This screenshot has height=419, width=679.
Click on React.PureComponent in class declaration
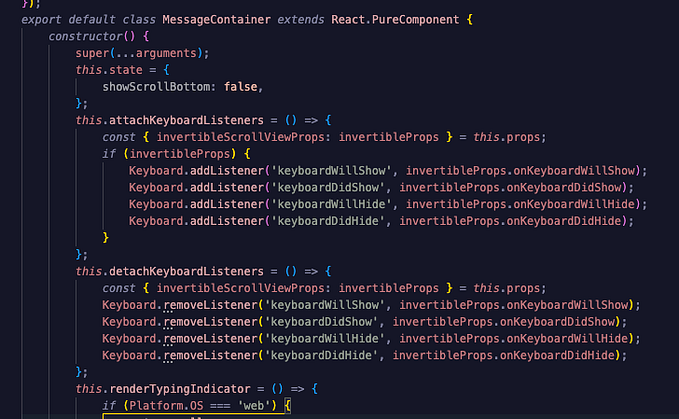395,20
